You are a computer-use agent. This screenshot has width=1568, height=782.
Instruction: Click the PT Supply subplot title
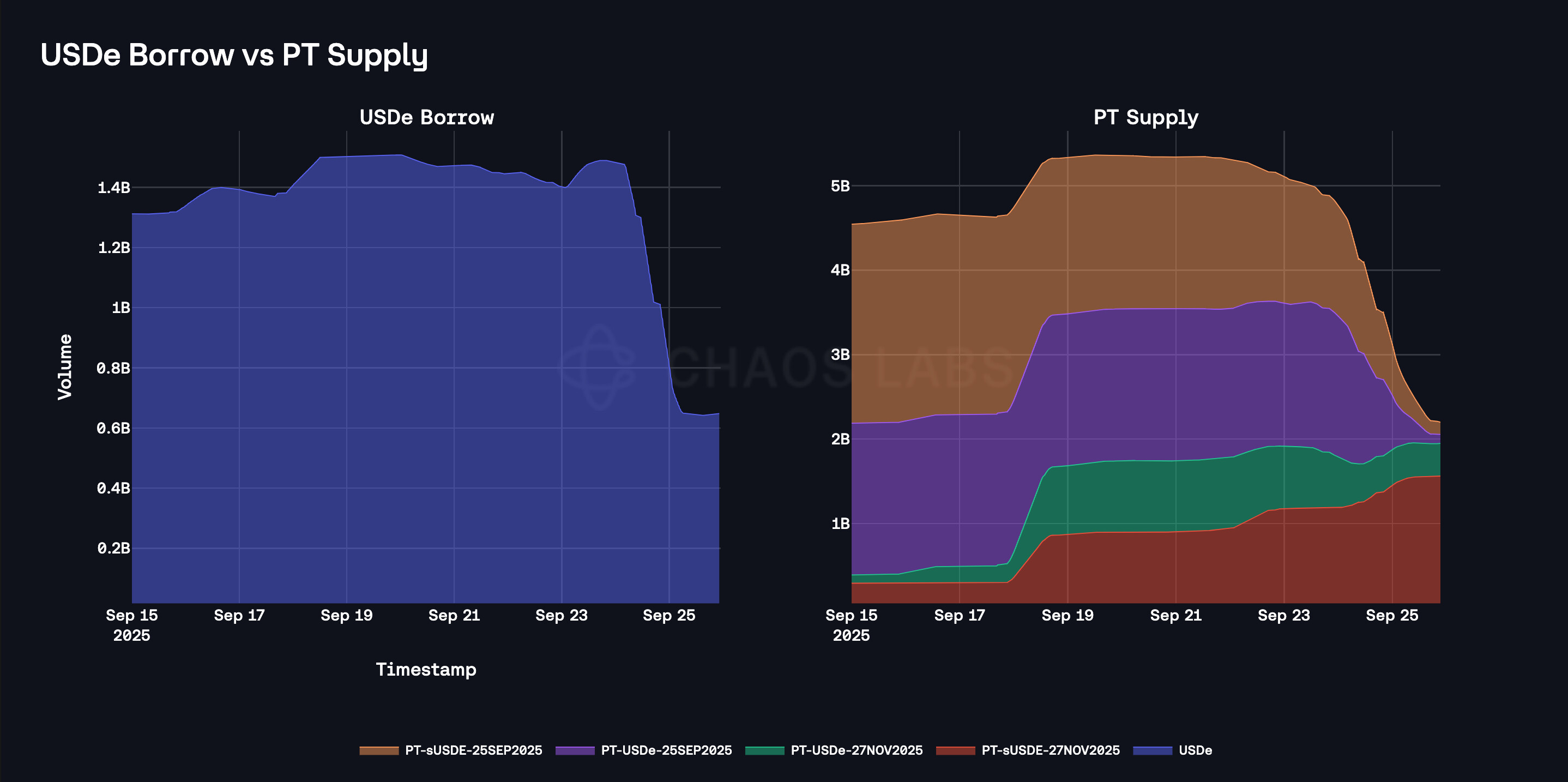pyautogui.click(x=1145, y=117)
